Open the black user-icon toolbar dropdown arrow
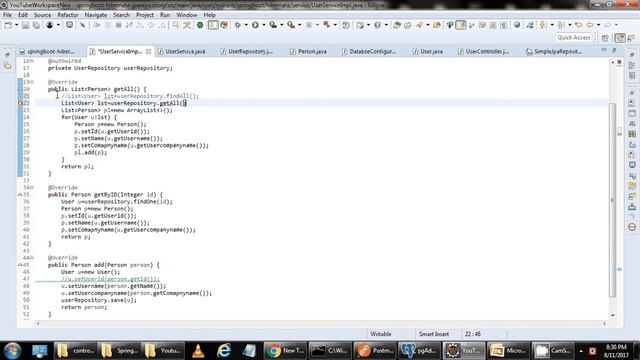This screenshot has width=640, height=360. coord(58,25)
